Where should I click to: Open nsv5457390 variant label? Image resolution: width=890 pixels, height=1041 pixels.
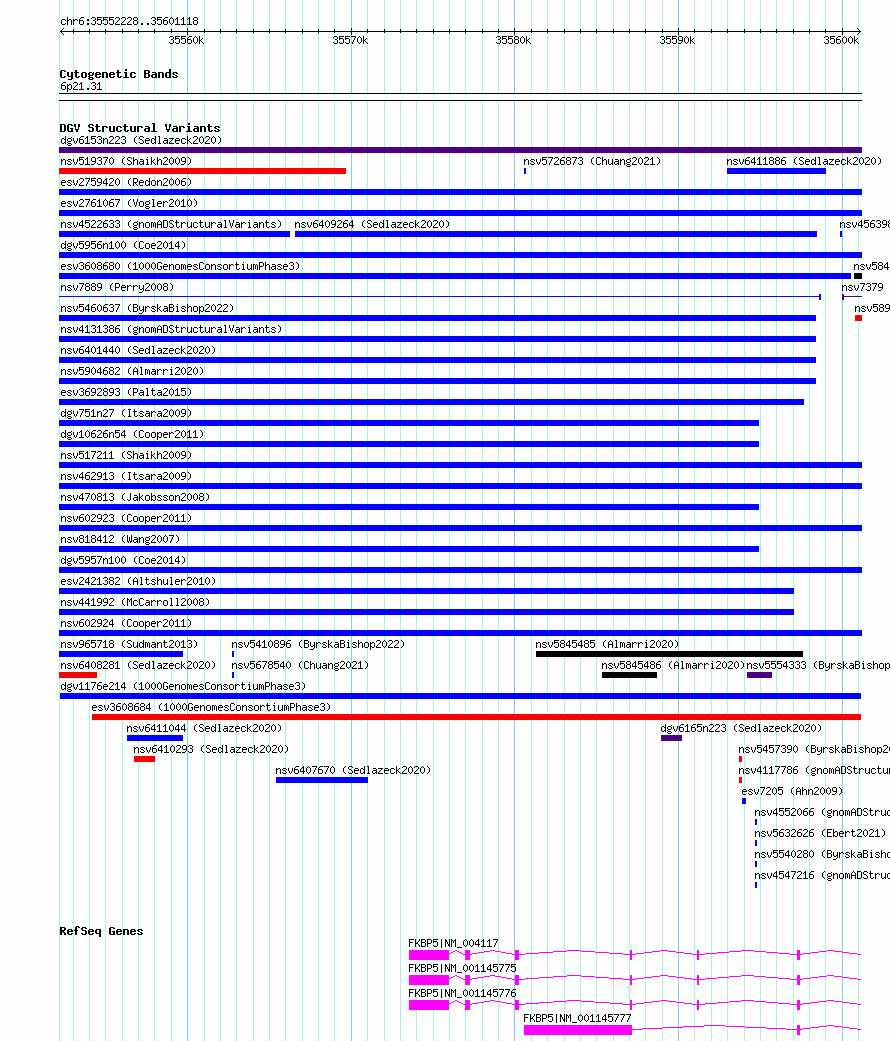pyautogui.click(x=814, y=750)
